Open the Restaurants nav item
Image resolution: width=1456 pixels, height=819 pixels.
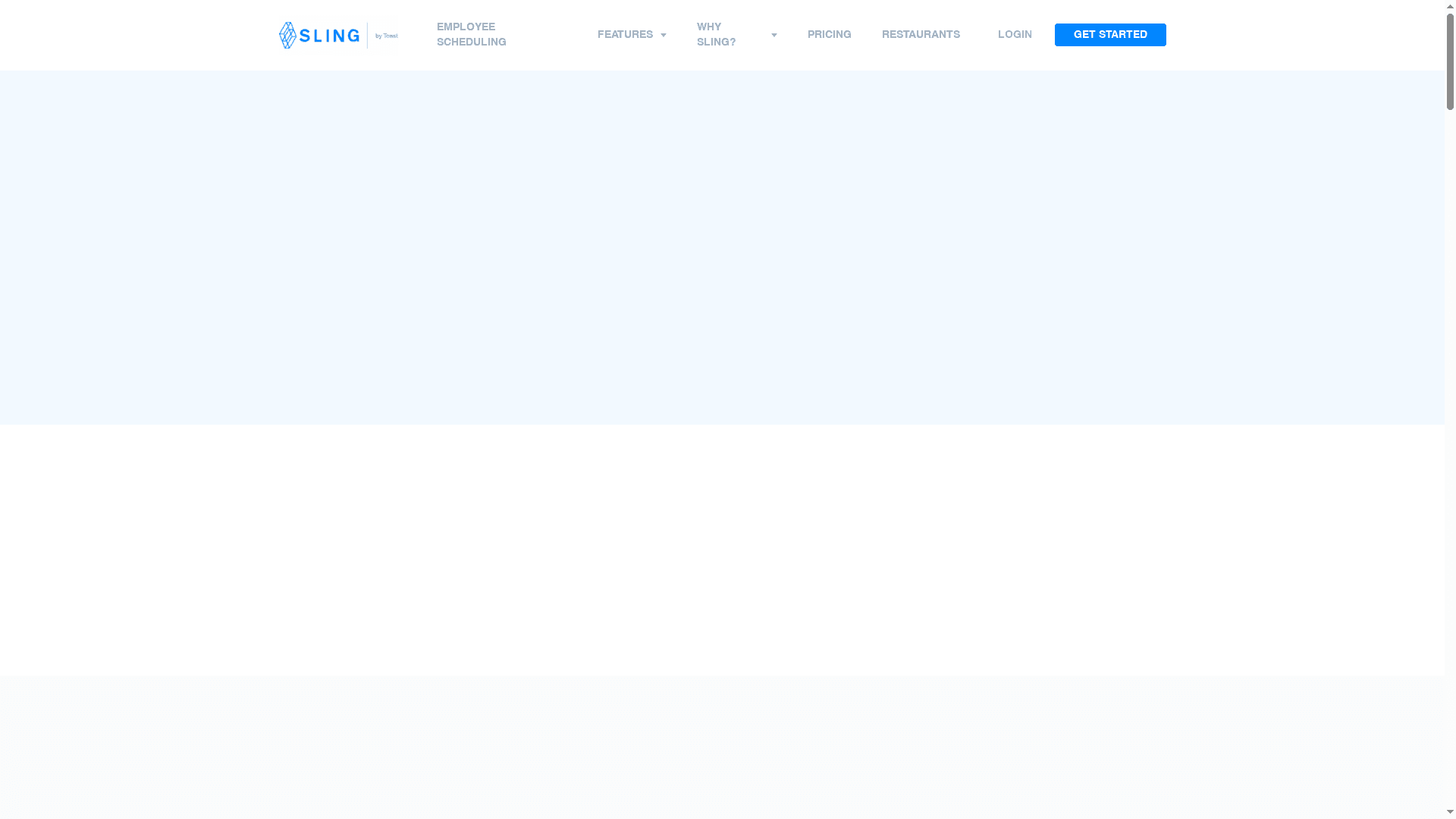point(920,35)
